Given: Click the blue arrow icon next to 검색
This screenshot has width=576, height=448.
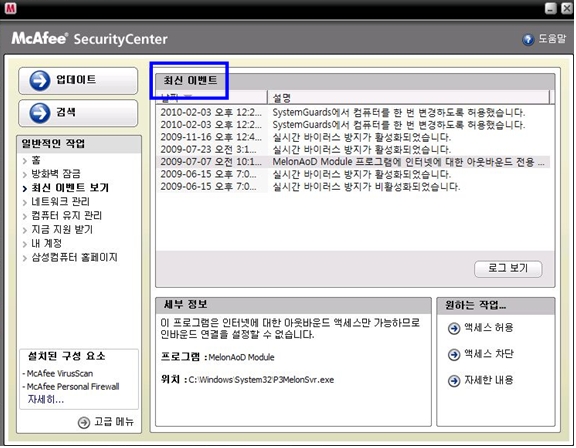Looking at the screenshot, I should pyautogui.click(x=40, y=113).
